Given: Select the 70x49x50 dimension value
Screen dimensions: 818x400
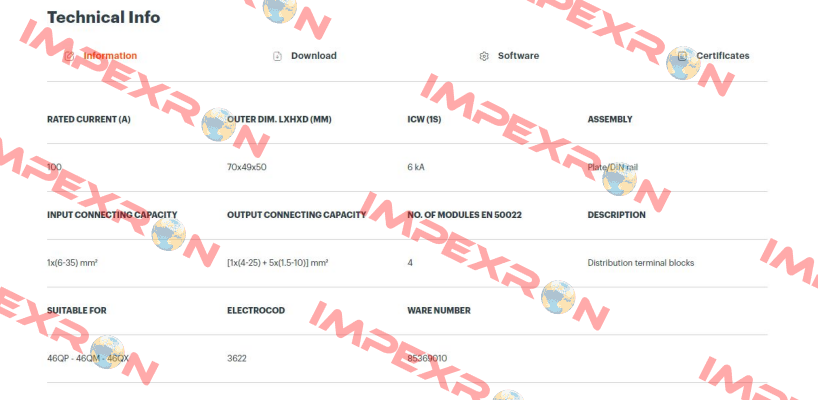Looking at the screenshot, I should coord(247,167).
